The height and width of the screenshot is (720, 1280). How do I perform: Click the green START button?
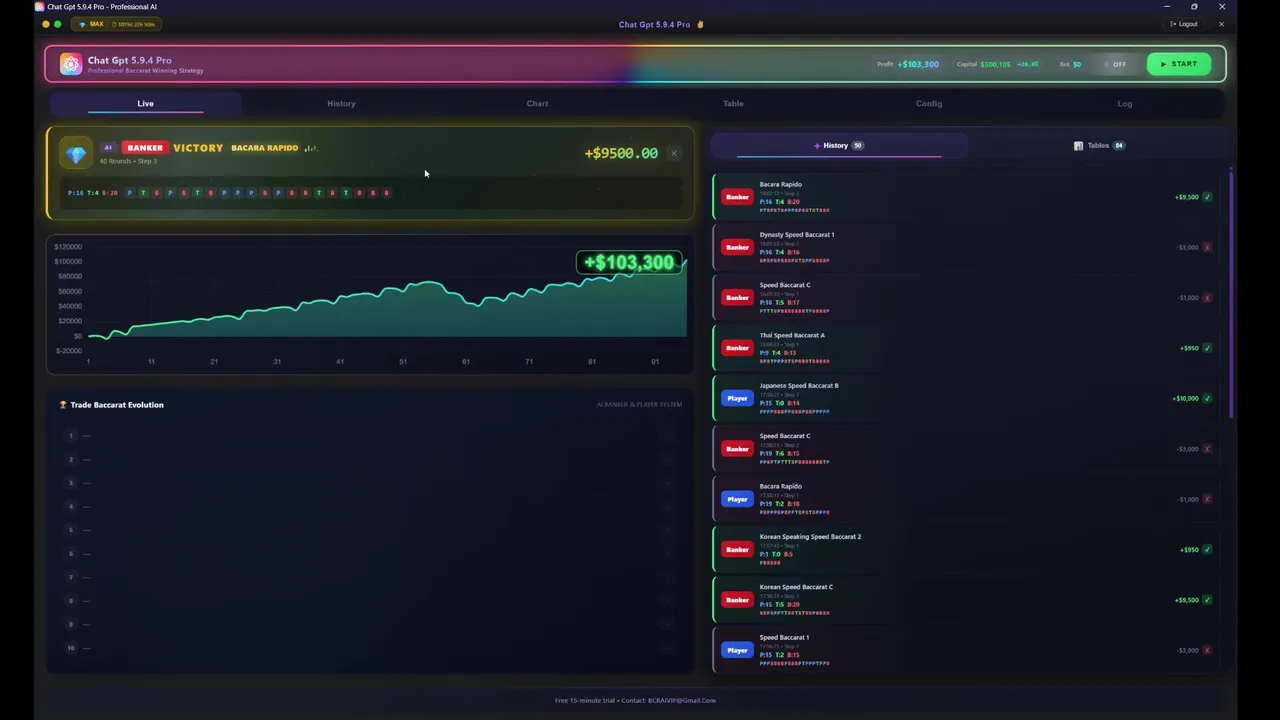1179,64
